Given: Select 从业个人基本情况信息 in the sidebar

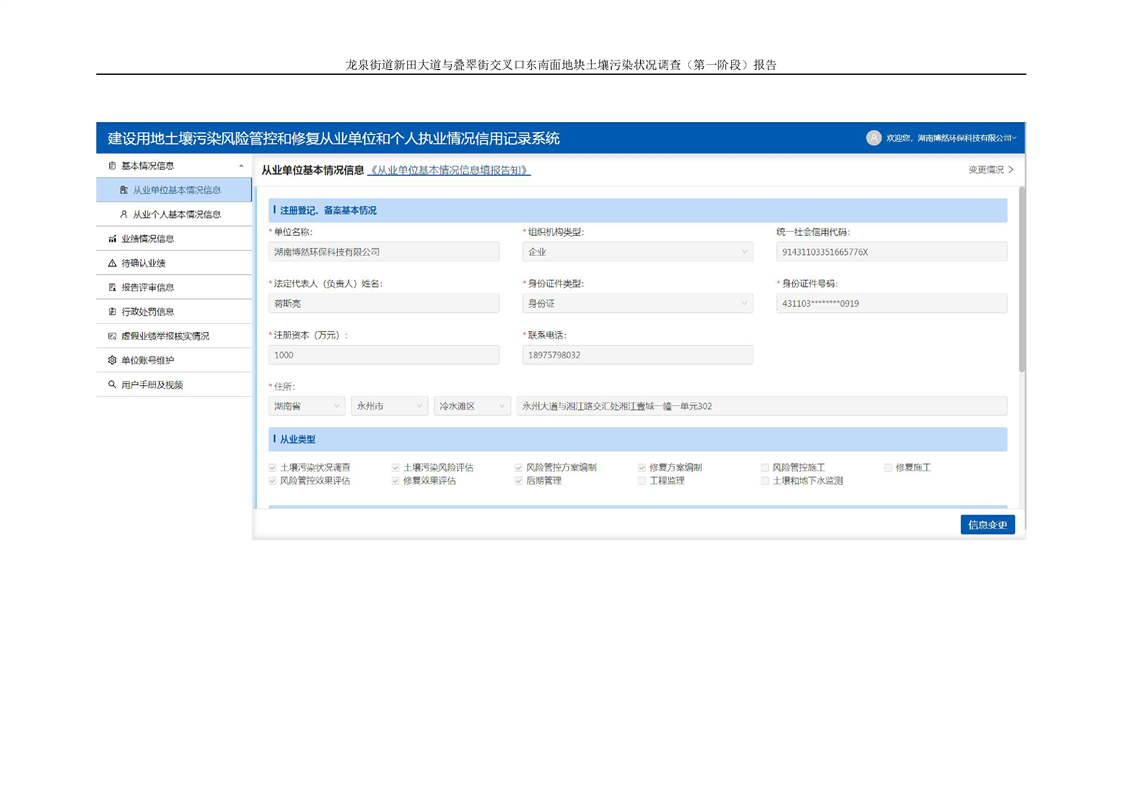Looking at the screenshot, I should tap(176, 215).
